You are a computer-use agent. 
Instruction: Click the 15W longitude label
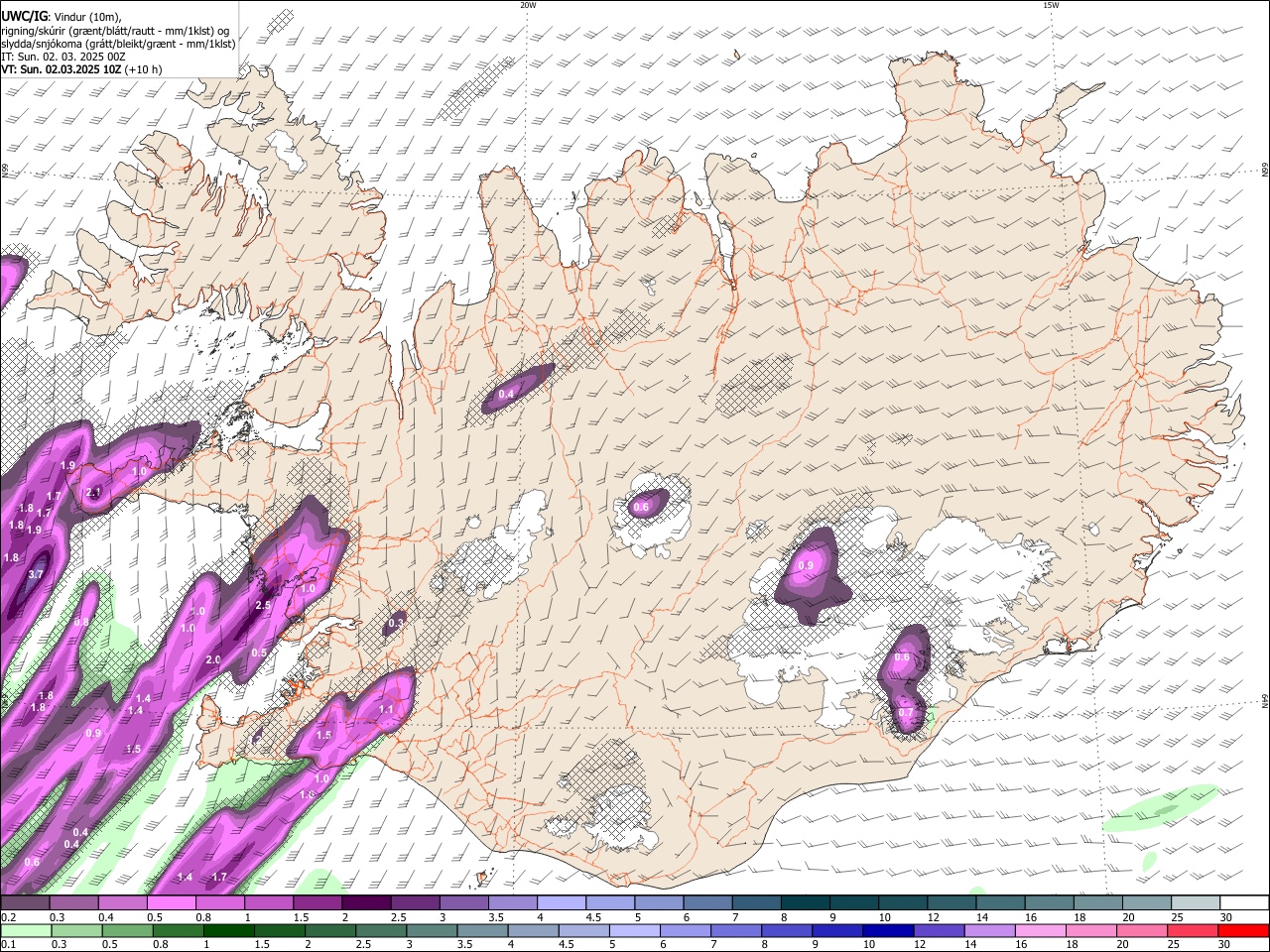tap(1050, 5)
